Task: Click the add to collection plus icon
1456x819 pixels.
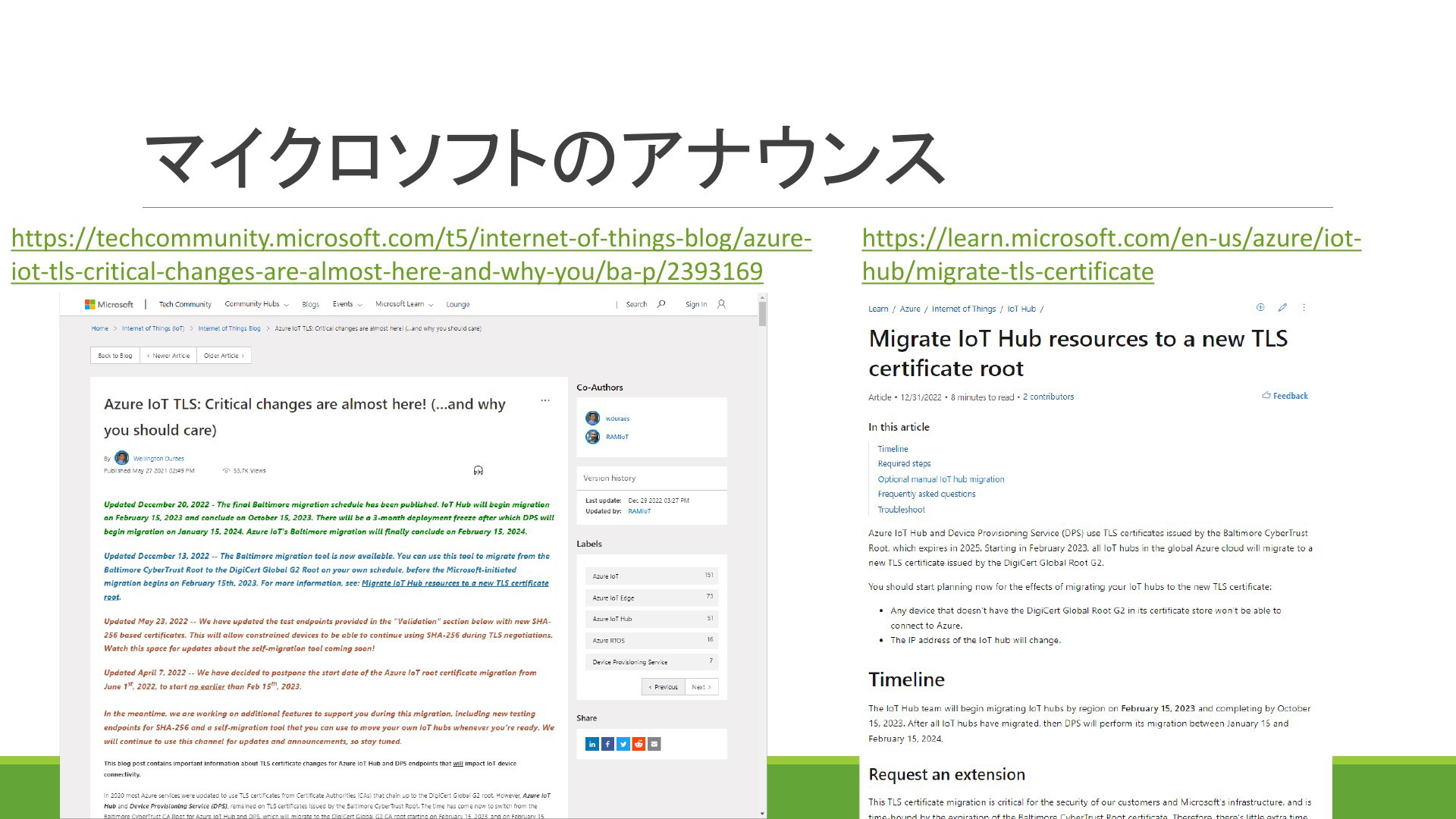Action: (1260, 307)
